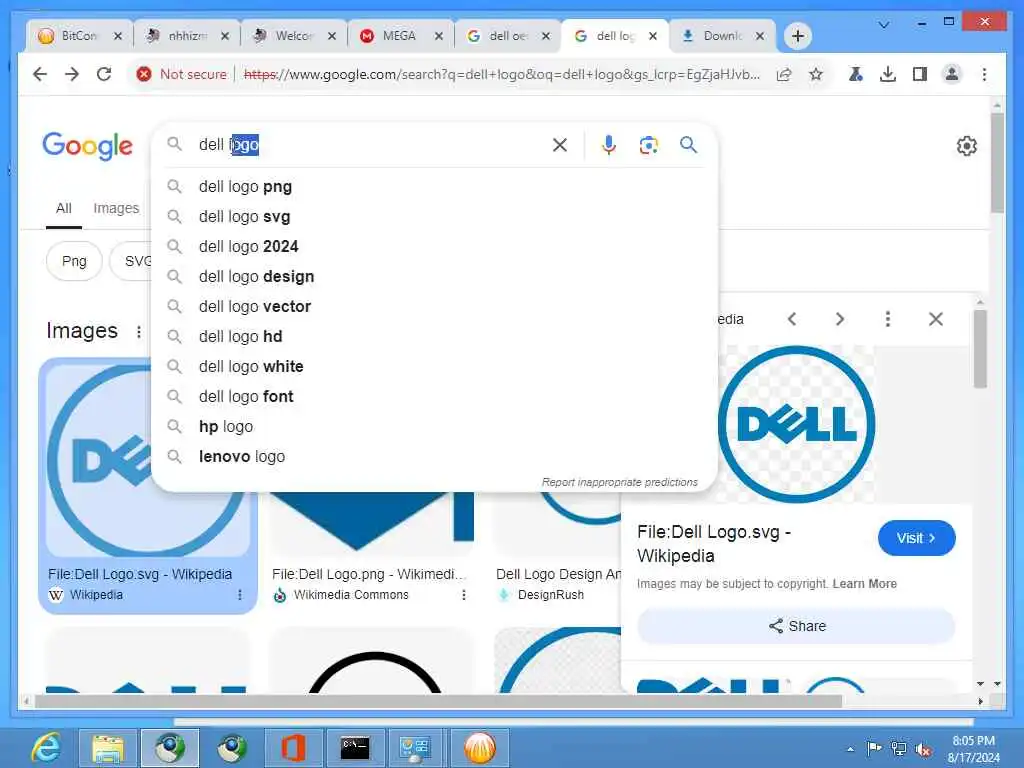The height and width of the screenshot is (768, 1024).
Task: Open Internet Explorer from the taskbar
Action: point(46,748)
